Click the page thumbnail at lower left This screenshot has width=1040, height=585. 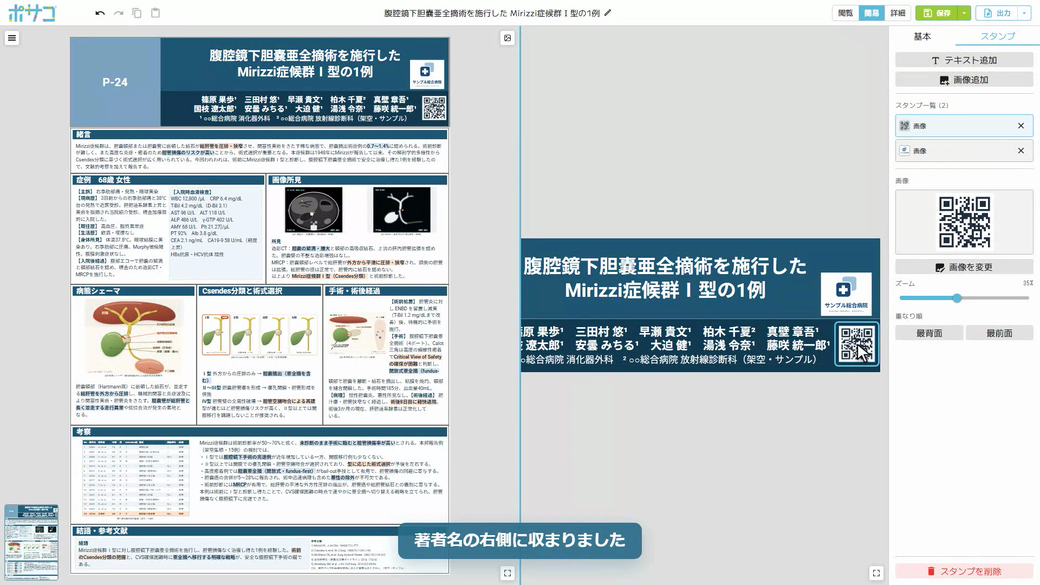tap(31, 542)
